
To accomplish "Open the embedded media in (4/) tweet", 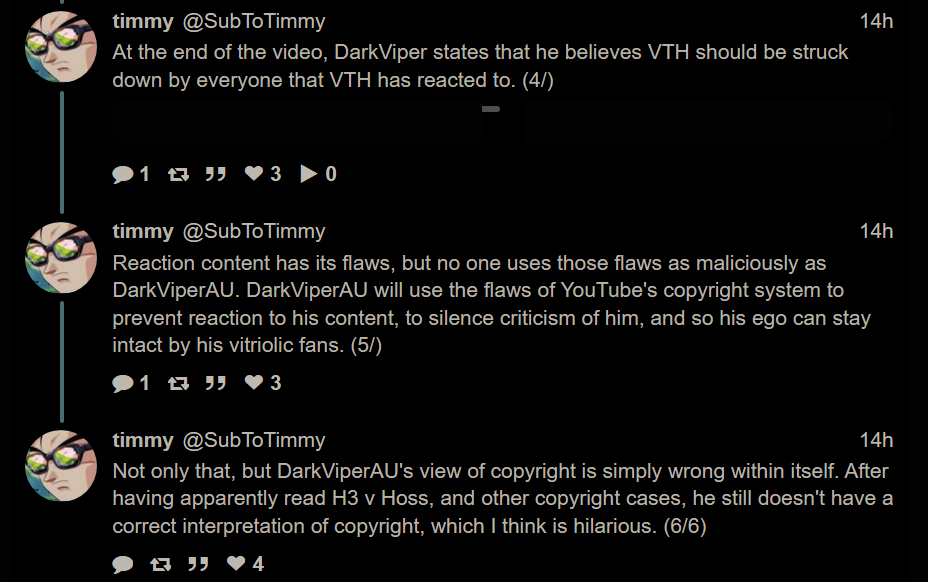I will (x=502, y=124).
